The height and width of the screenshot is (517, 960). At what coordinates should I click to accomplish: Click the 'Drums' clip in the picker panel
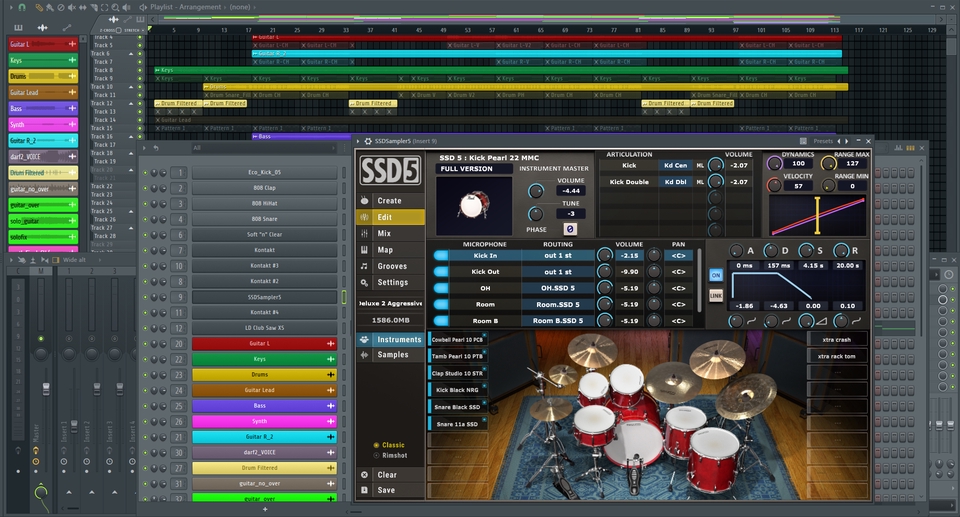click(x=42, y=76)
